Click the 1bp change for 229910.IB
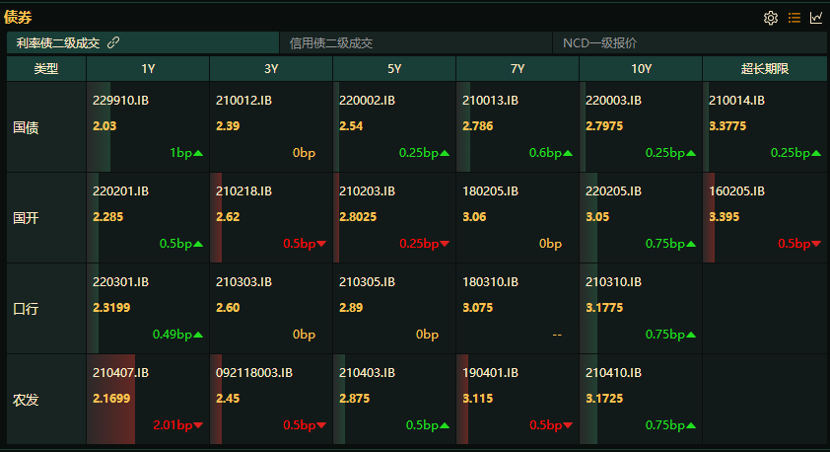This screenshot has height=452, width=830. [x=186, y=153]
